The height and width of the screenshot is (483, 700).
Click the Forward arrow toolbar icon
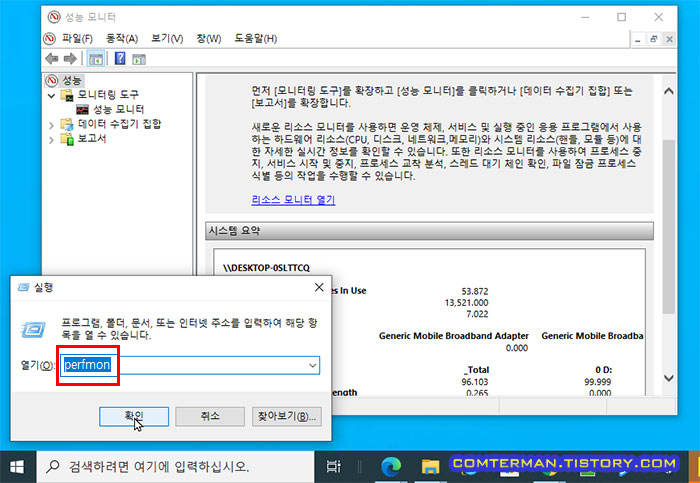(x=70, y=58)
